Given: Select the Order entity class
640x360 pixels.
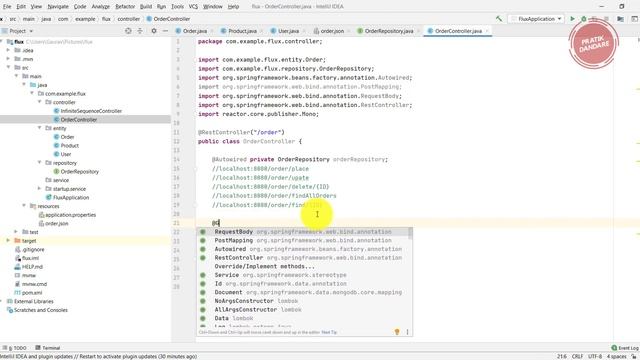Looking at the screenshot, I should 67,137.
